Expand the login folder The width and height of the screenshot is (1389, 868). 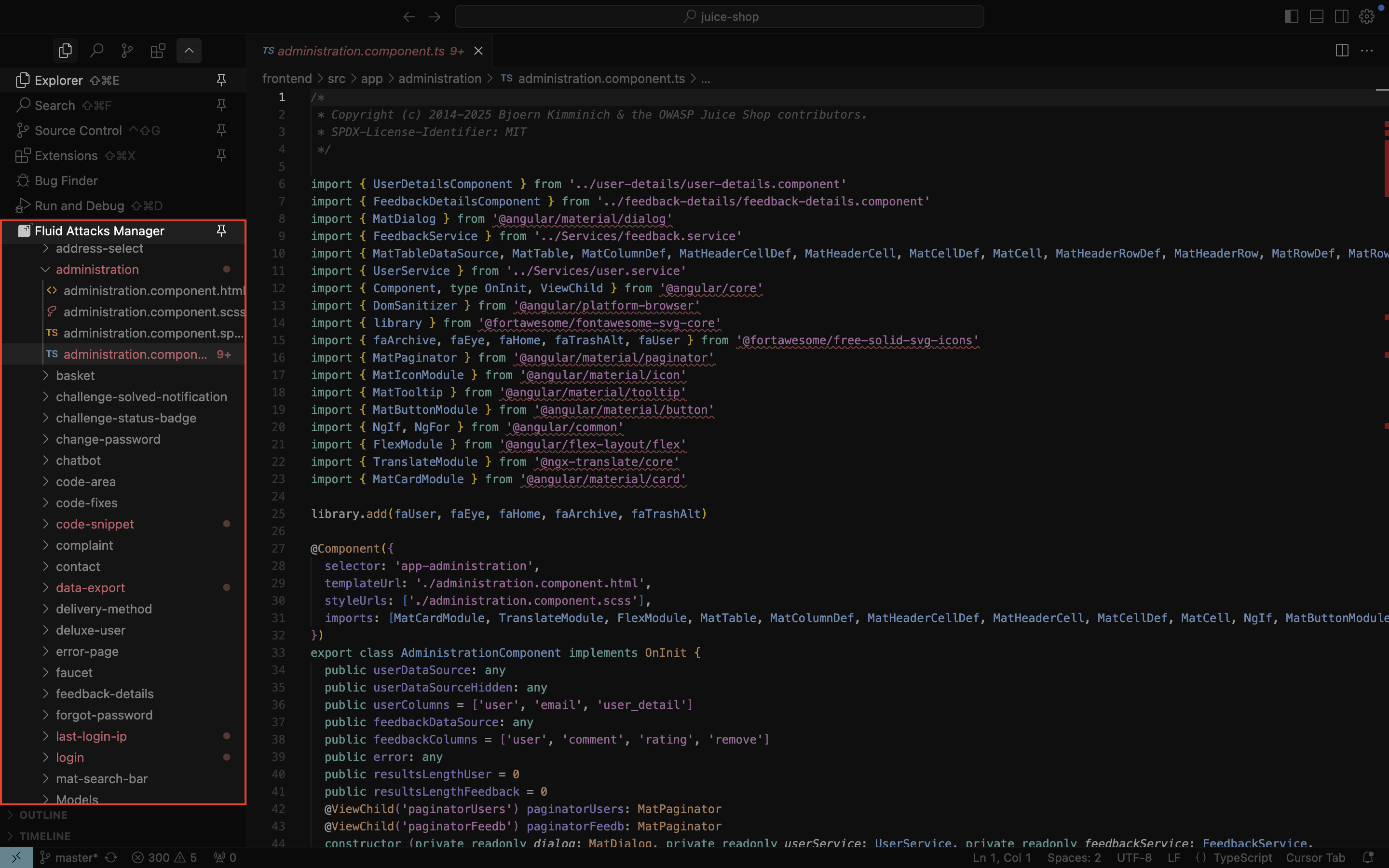click(x=123, y=757)
